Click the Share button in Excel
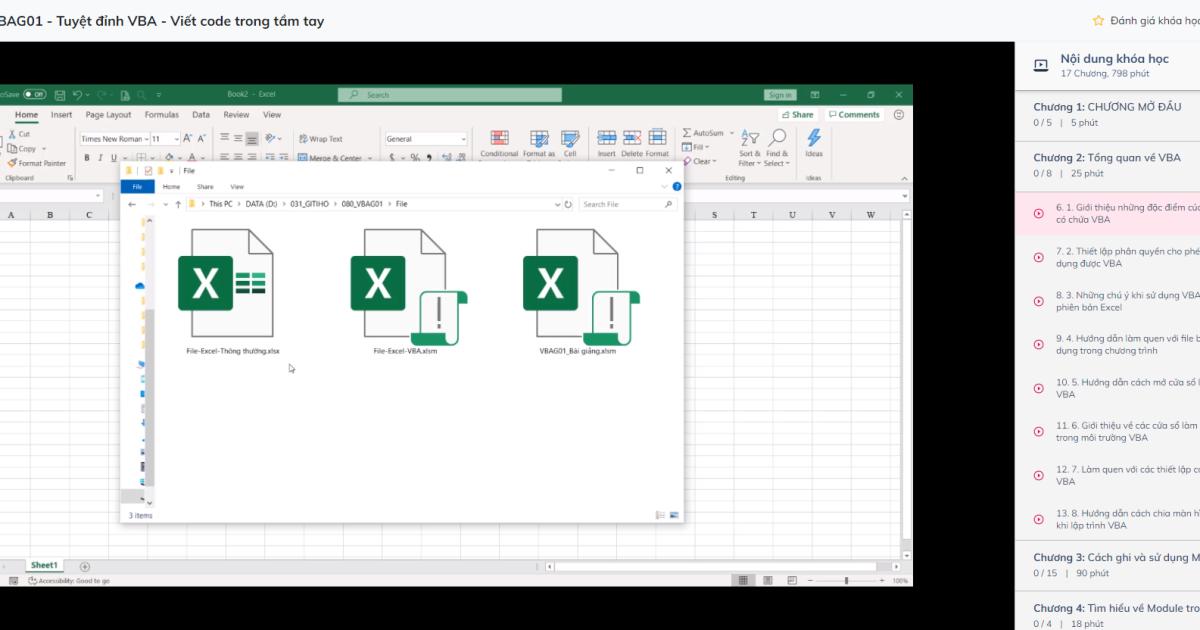Viewport: 1200px width, 630px height. click(x=798, y=115)
